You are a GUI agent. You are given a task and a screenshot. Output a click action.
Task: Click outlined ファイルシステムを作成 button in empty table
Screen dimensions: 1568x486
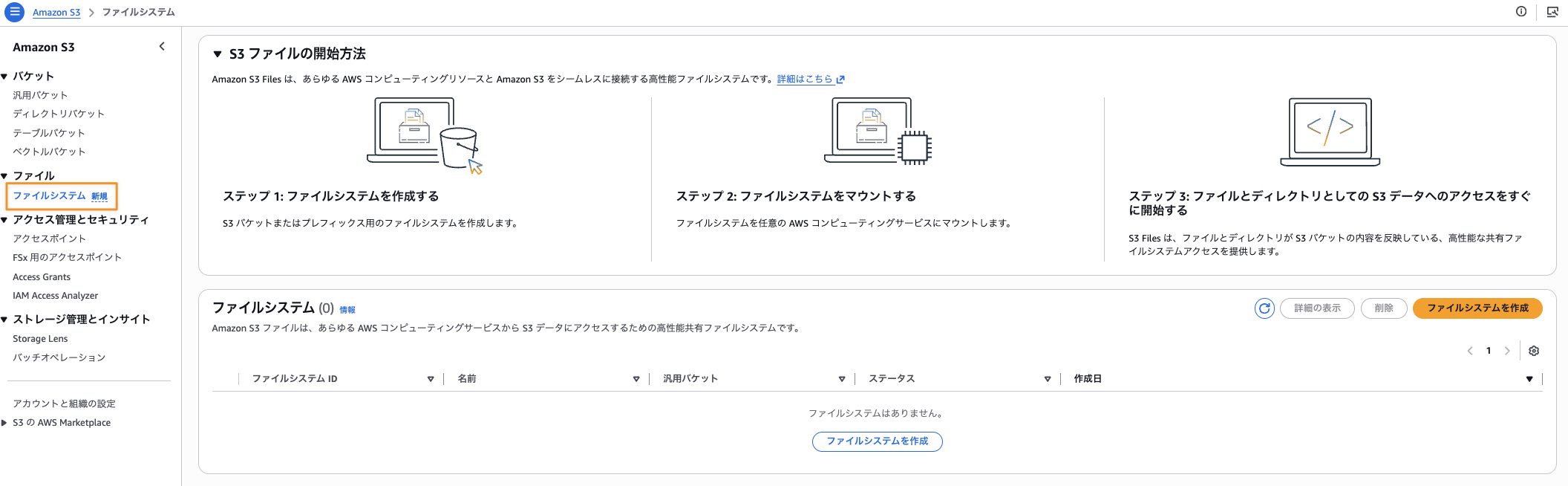tap(878, 441)
